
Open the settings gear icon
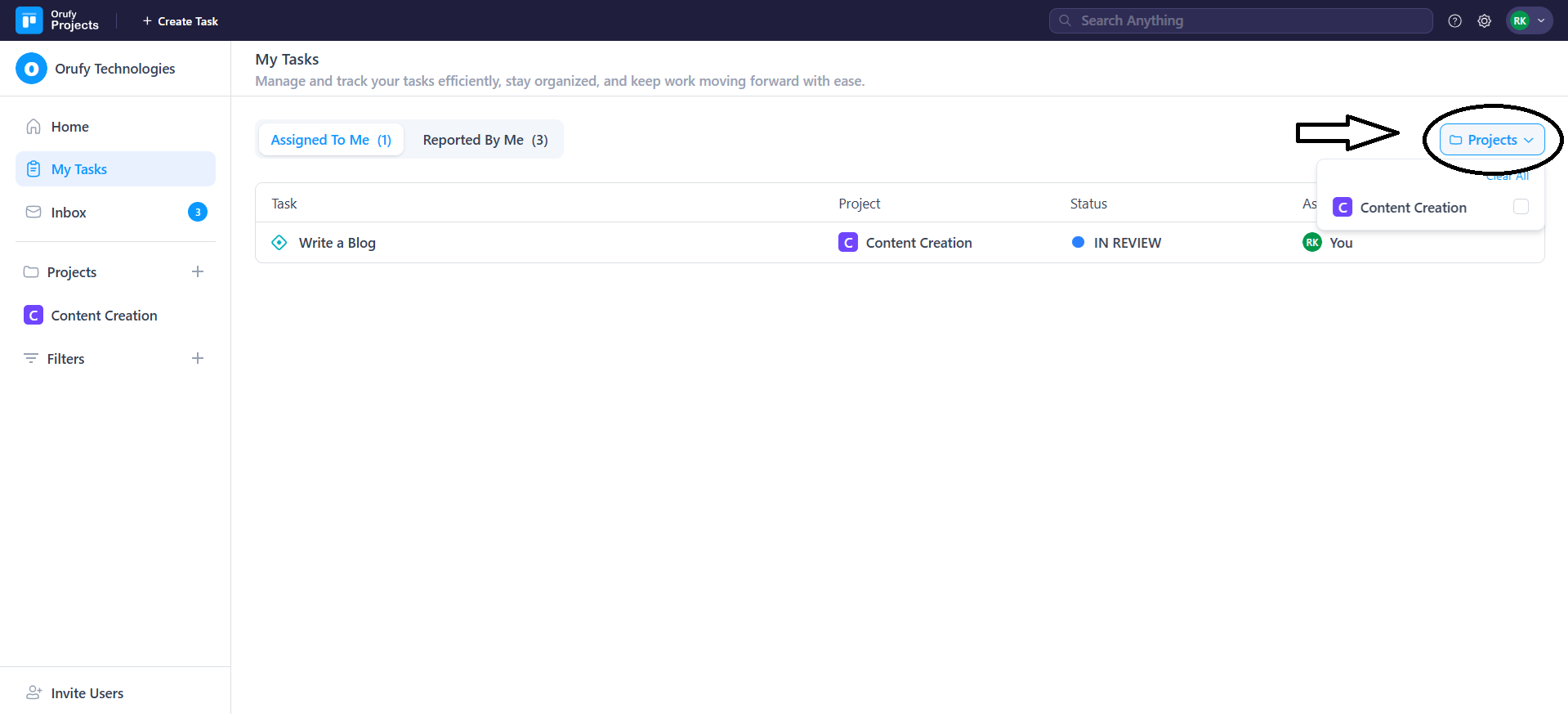[1484, 21]
